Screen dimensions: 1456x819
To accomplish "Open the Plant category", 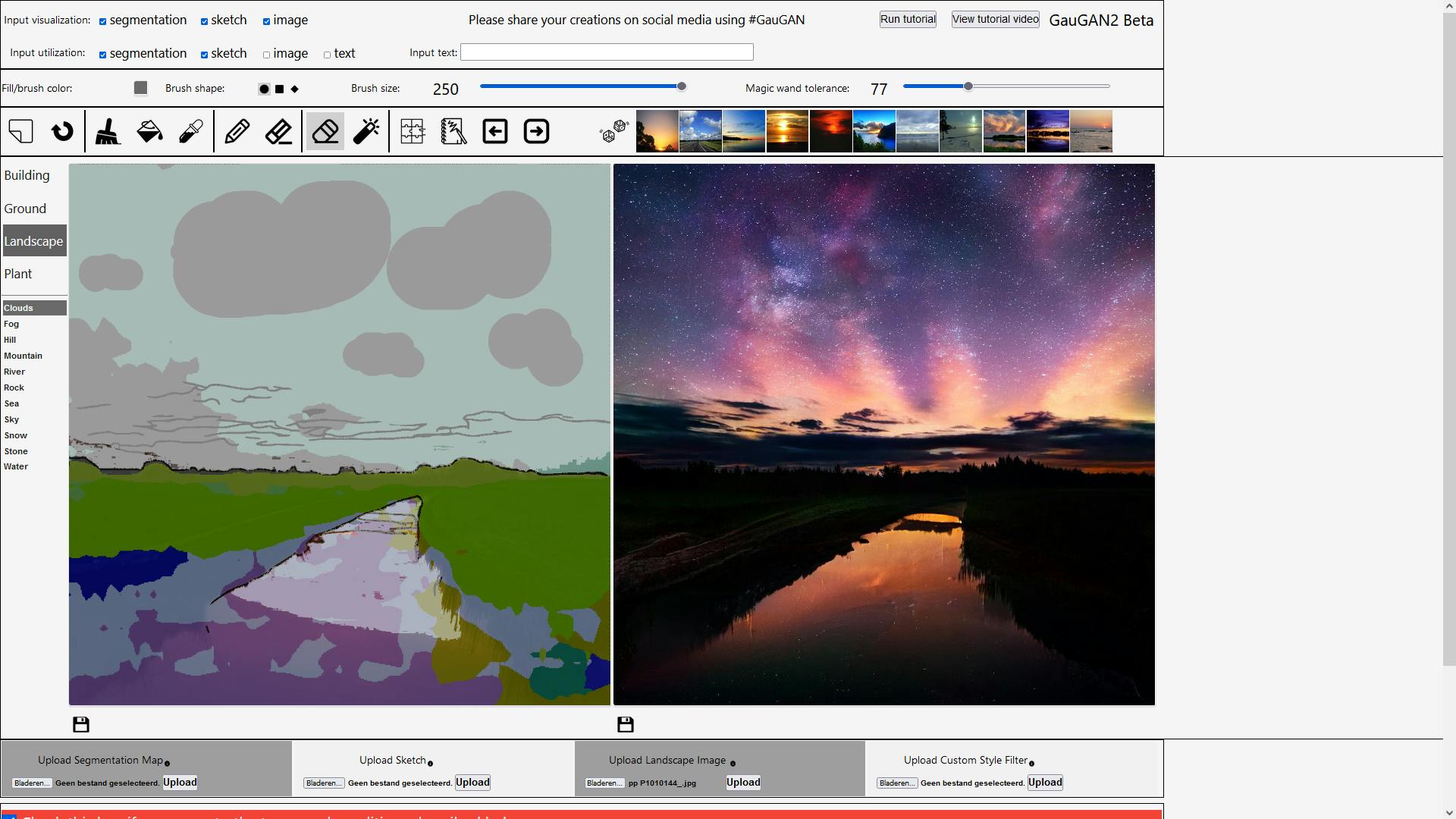I will click(x=18, y=274).
